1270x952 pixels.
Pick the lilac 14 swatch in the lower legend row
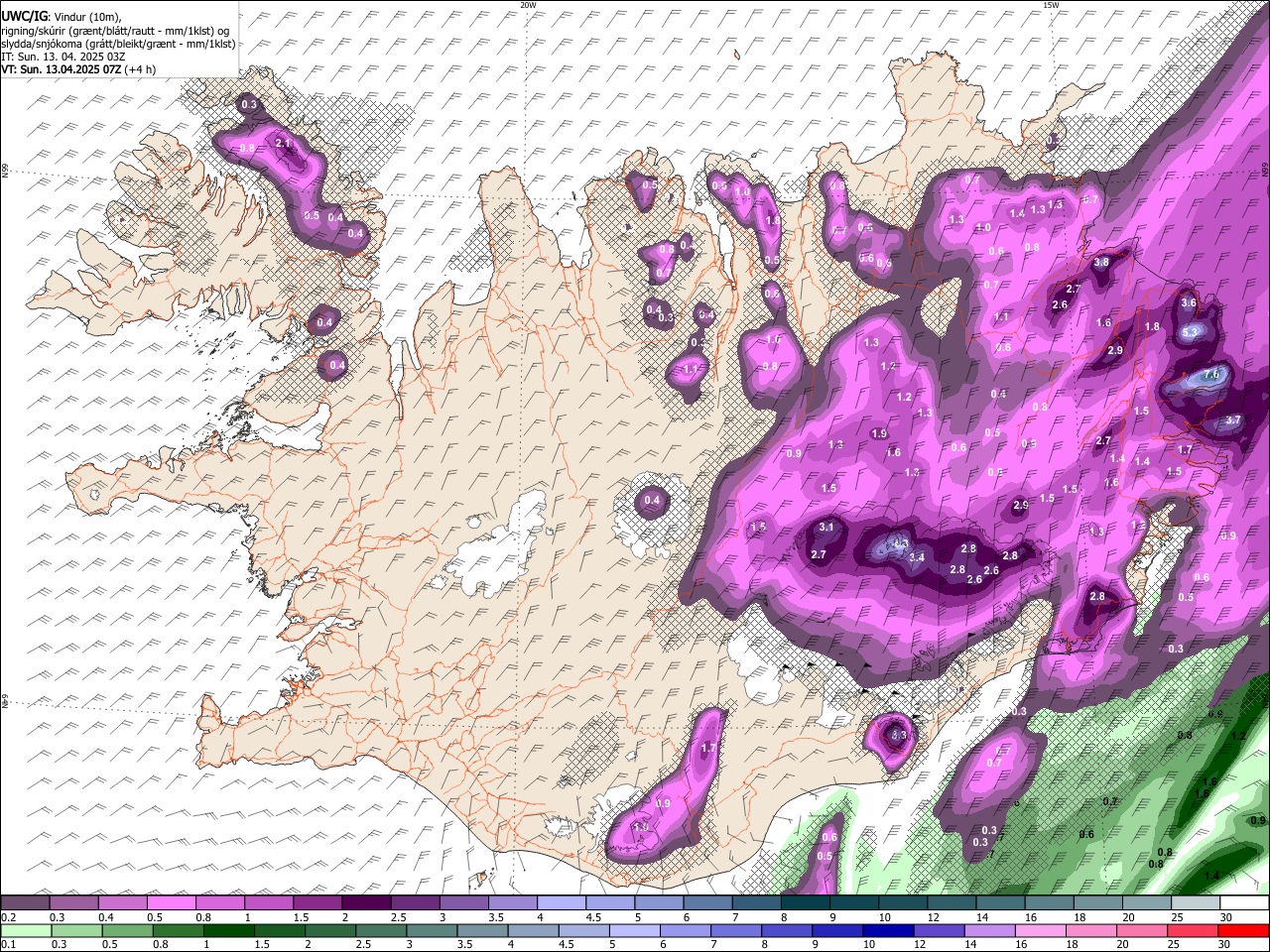(990, 931)
